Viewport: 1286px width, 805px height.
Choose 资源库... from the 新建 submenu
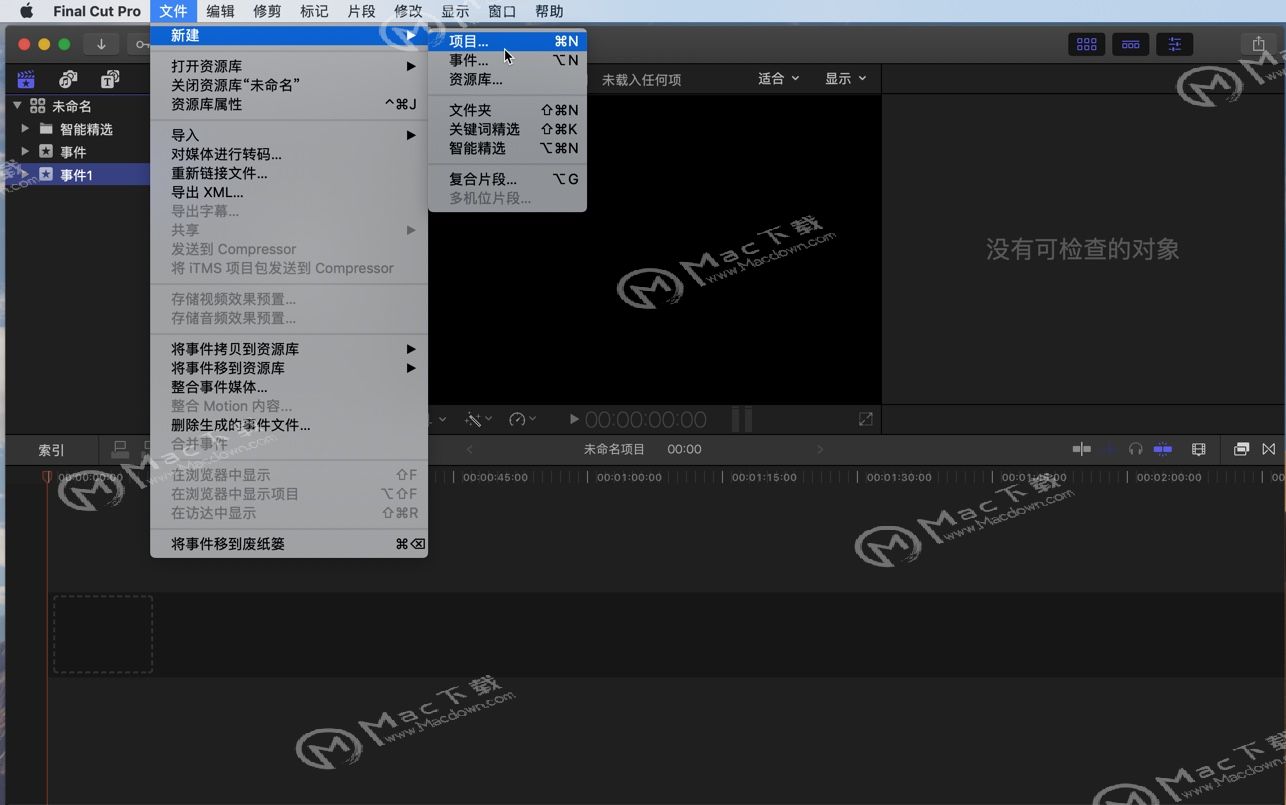[507, 79]
